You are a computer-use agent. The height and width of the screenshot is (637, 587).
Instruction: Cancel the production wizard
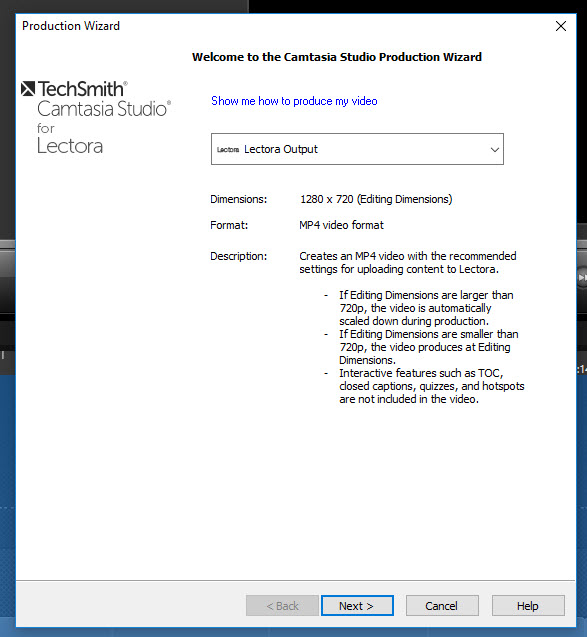point(442,606)
